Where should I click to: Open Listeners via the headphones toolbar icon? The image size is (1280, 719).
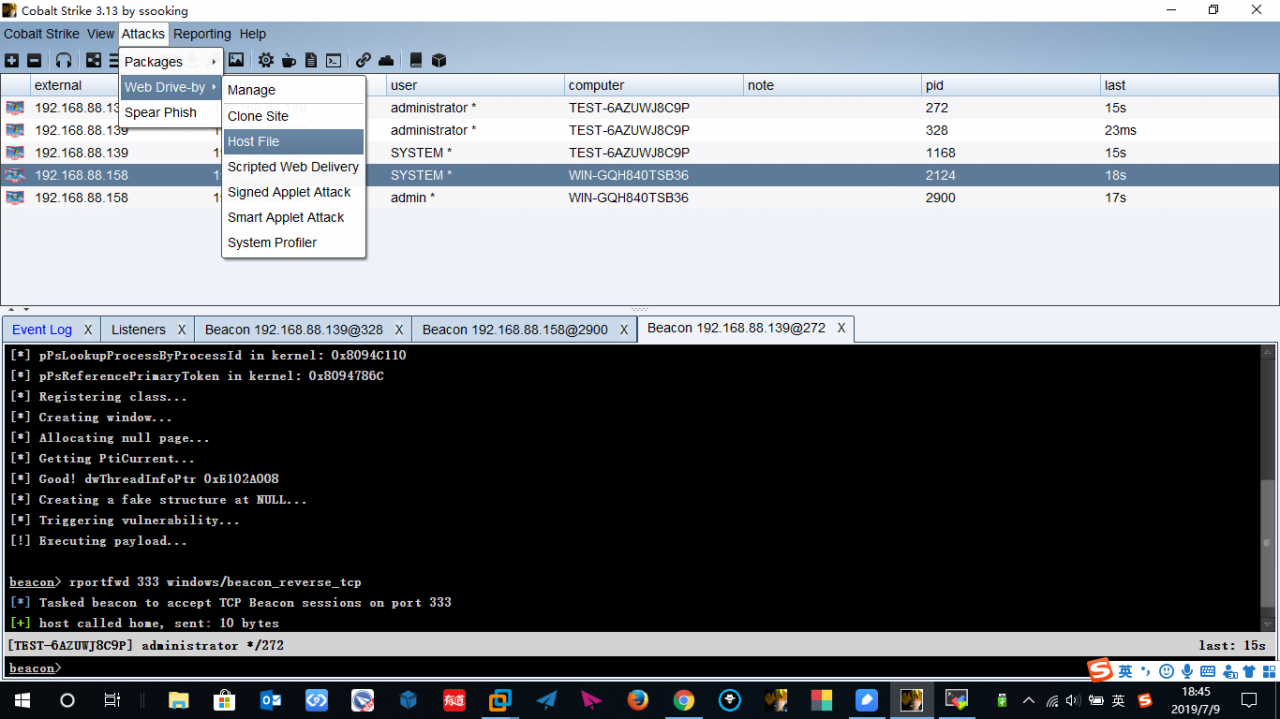(x=64, y=61)
